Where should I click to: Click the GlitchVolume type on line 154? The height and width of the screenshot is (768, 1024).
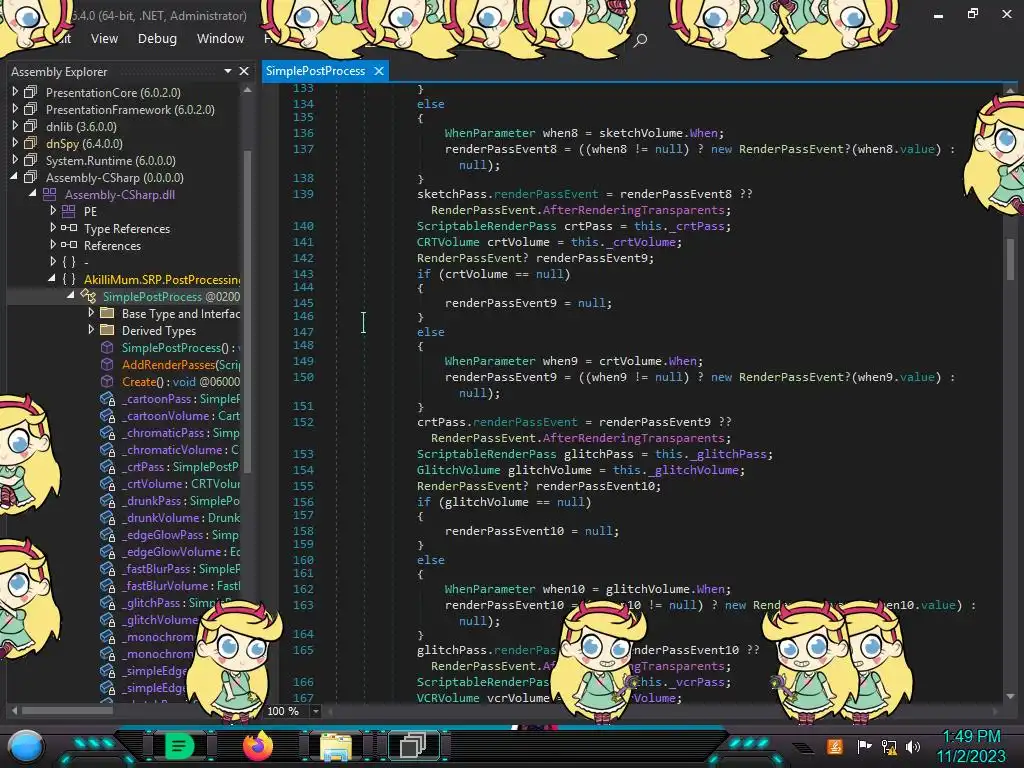[458, 470]
